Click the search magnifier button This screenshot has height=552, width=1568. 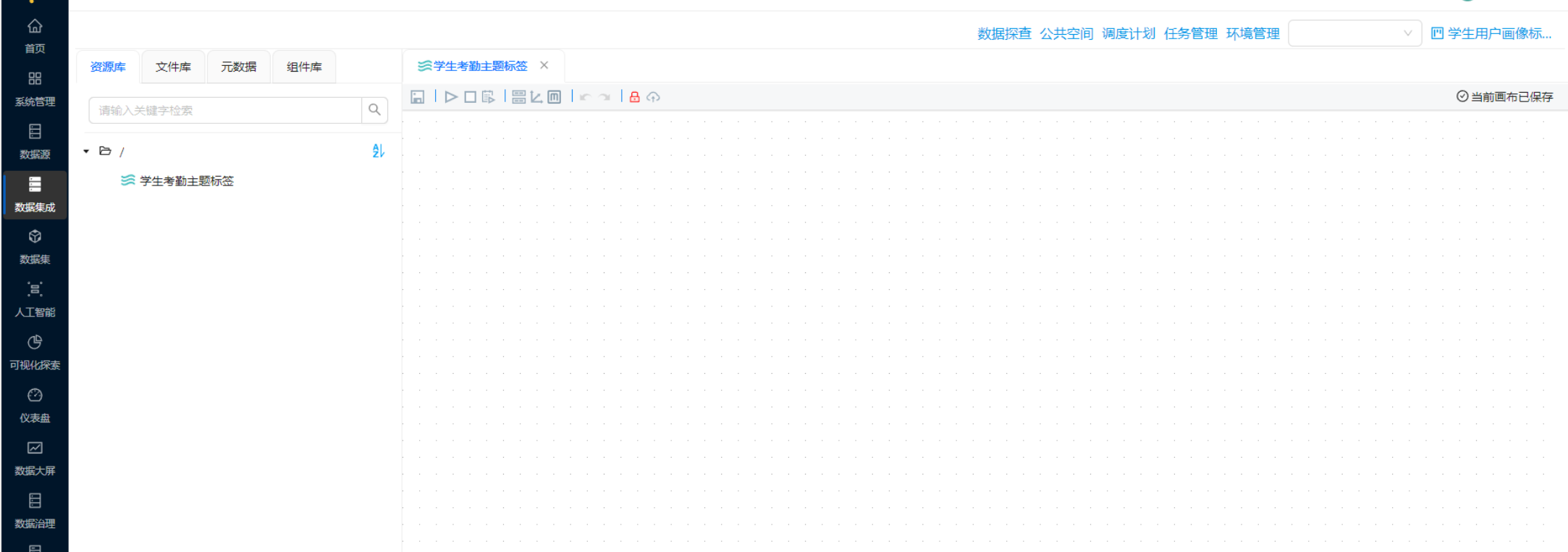click(x=374, y=110)
